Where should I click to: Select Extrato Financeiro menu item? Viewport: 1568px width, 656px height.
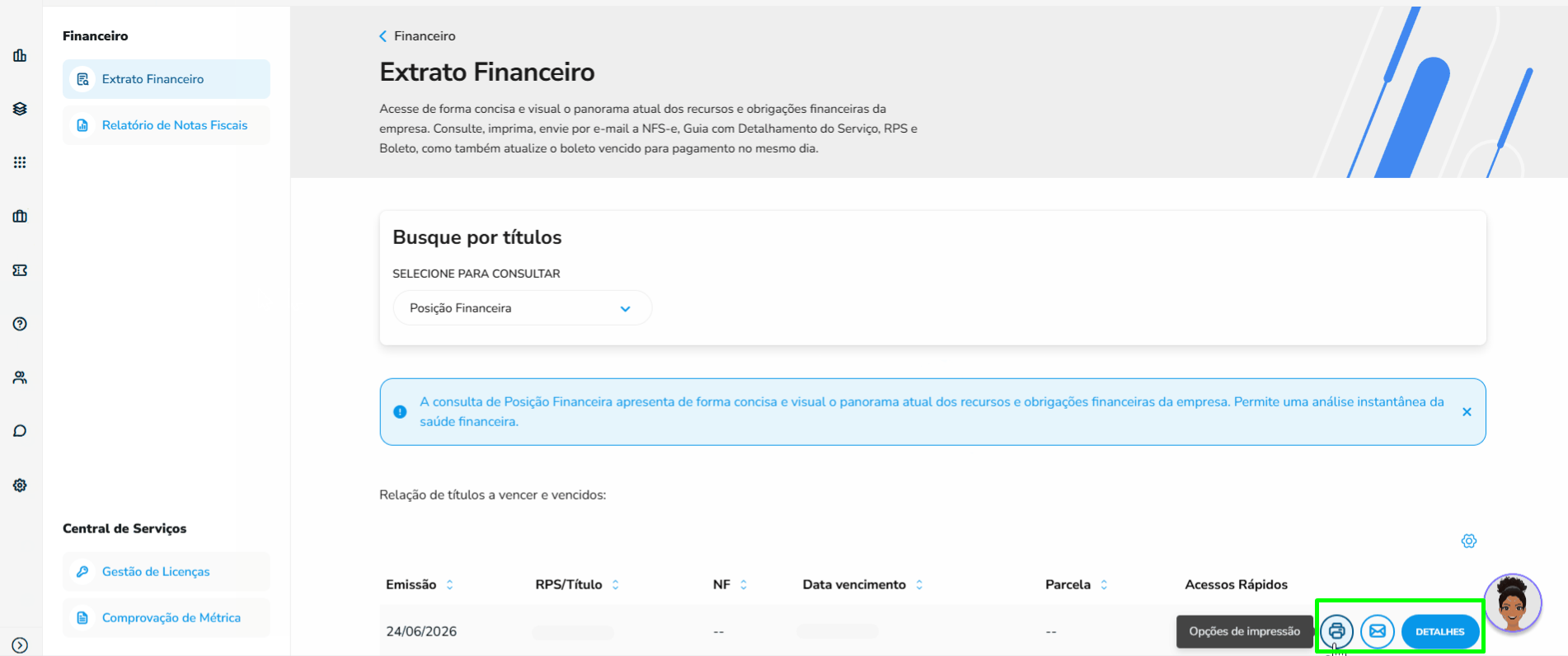[x=167, y=79]
